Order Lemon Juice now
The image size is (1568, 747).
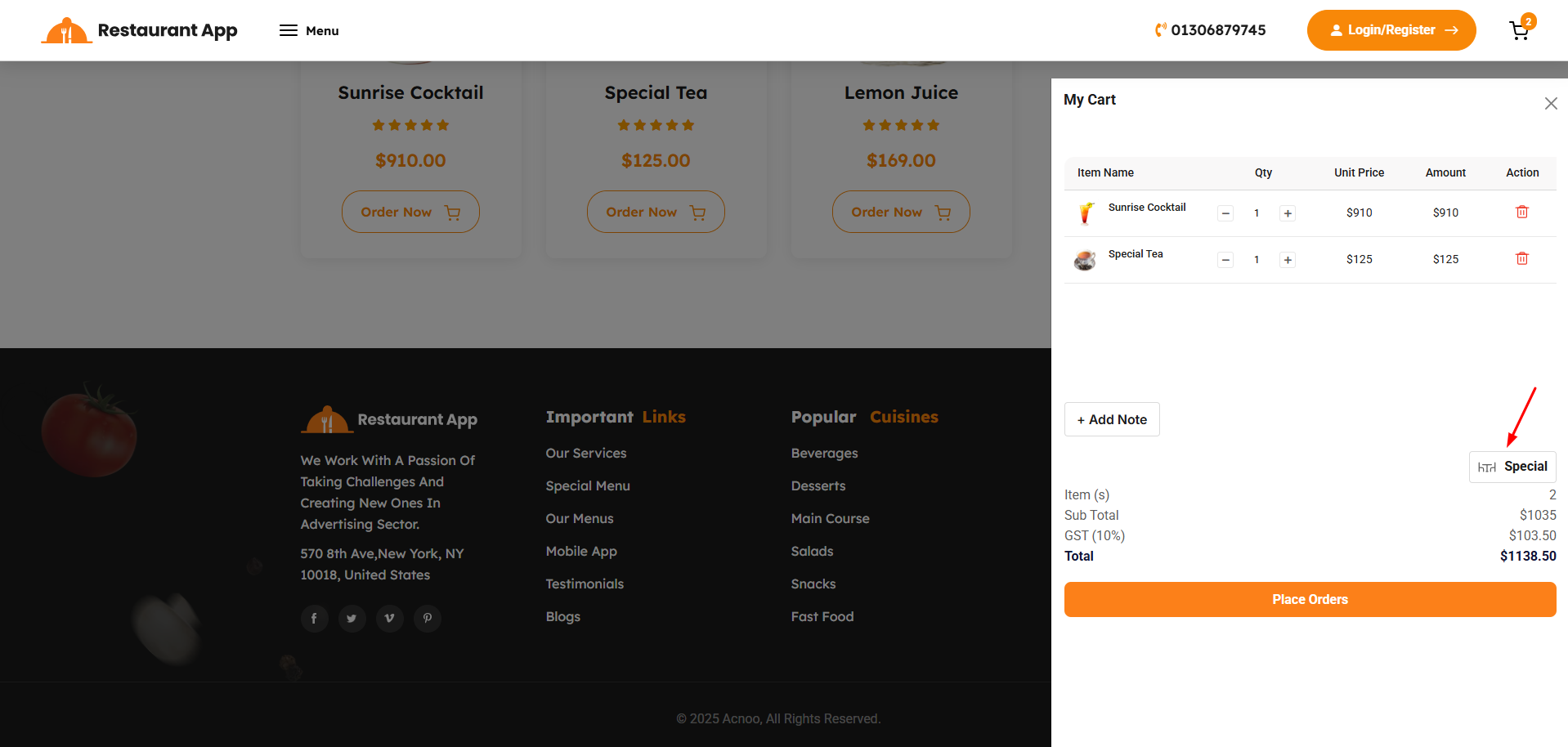pos(900,212)
